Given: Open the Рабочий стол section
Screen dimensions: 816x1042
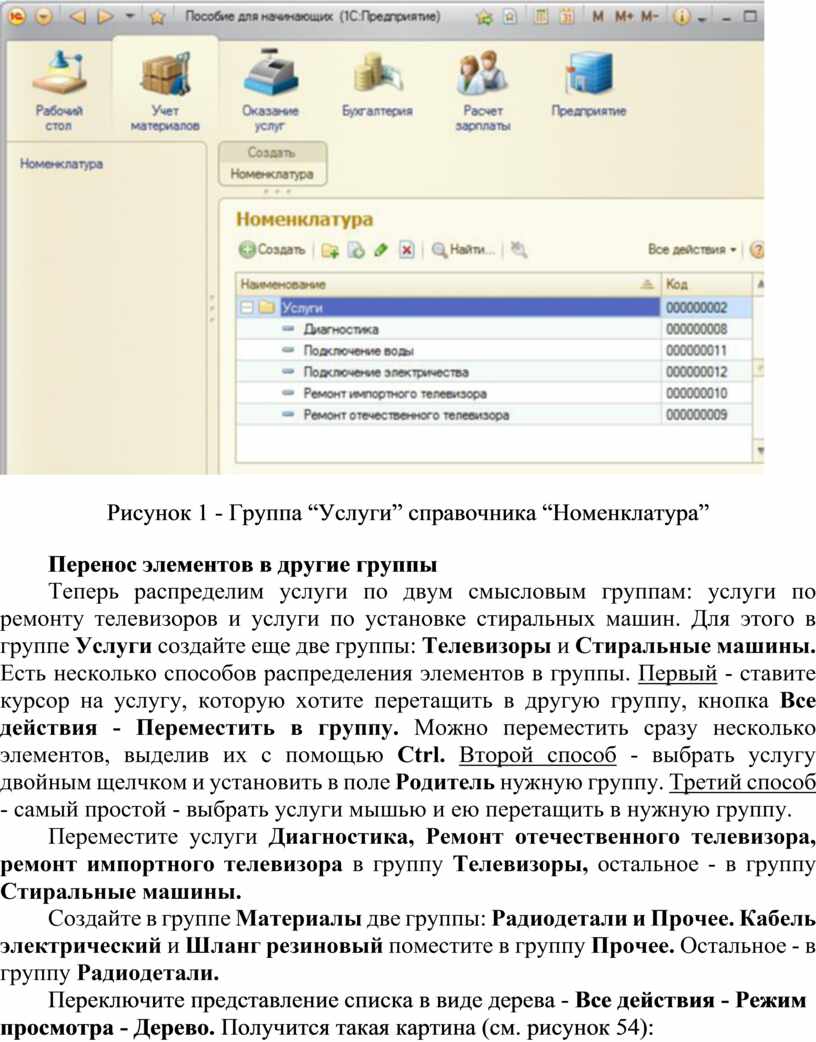Looking at the screenshot, I should (x=59, y=91).
